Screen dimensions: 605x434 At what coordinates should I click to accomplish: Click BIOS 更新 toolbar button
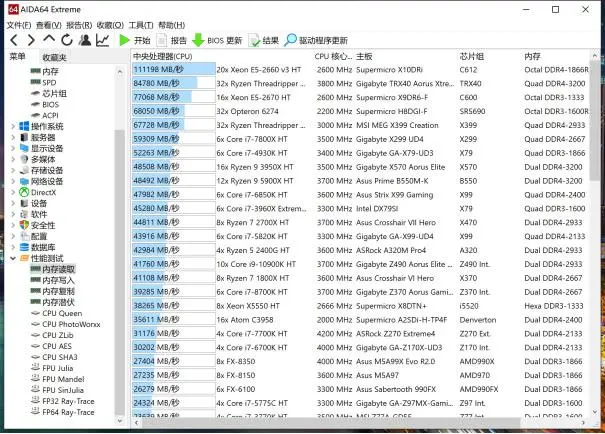pyautogui.click(x=217, y=40)
